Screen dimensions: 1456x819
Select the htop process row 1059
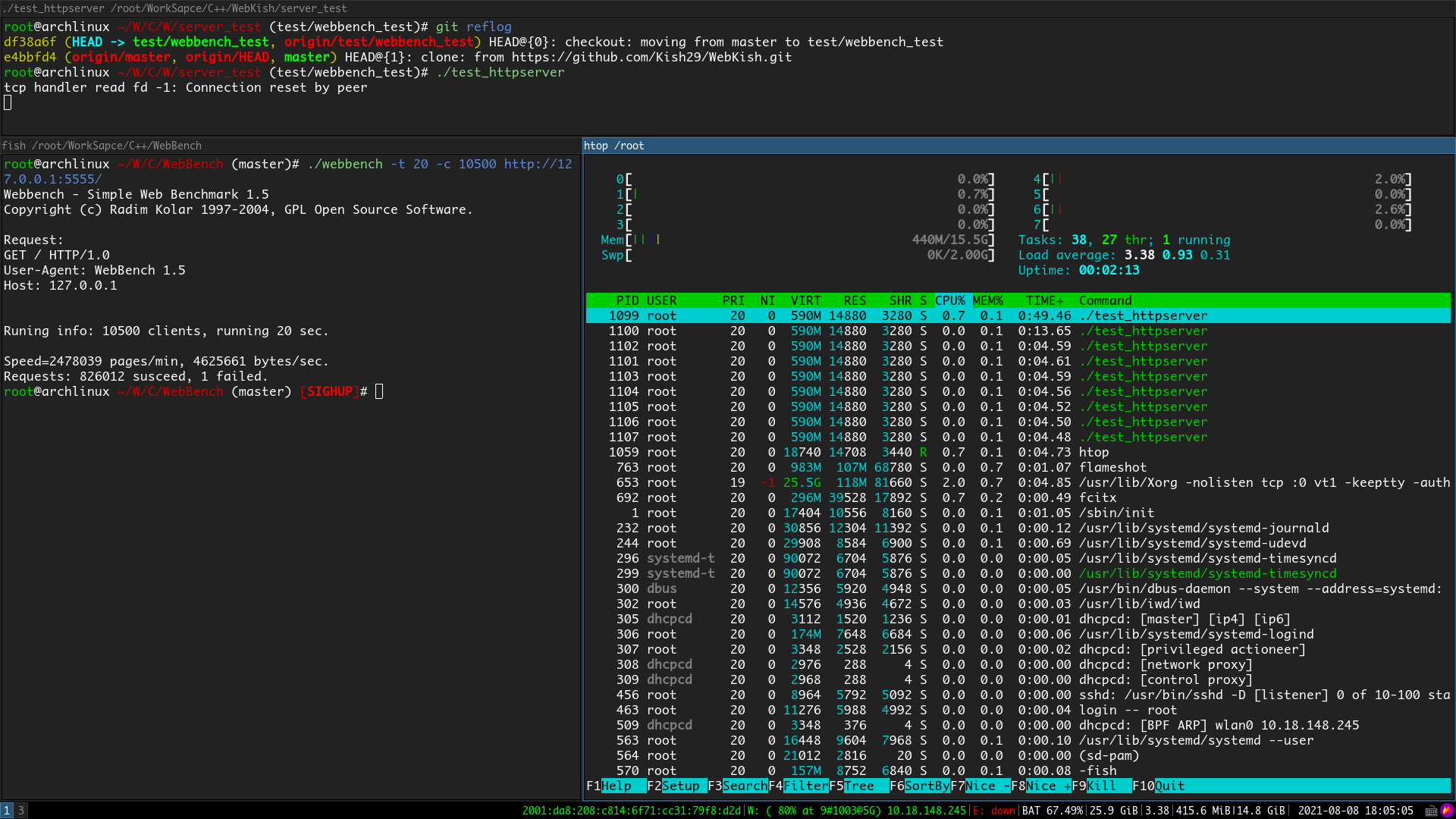[x=1018, y=452]
